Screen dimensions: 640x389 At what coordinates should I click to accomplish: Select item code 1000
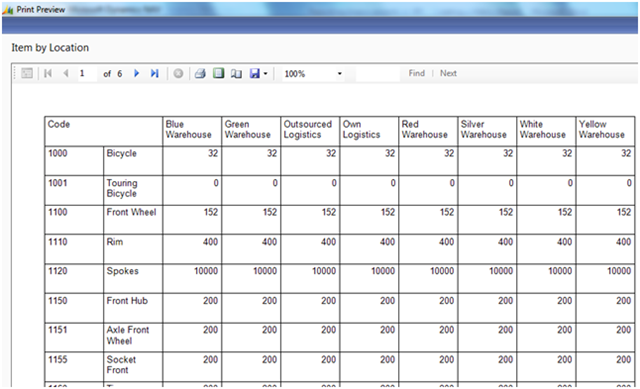pos(58,153)
